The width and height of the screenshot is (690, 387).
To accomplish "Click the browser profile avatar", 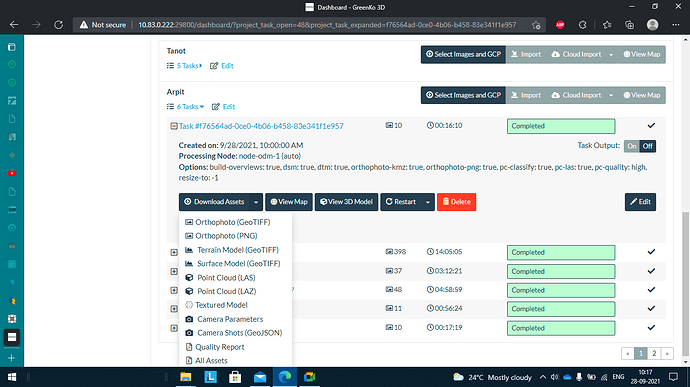I will [x=653, y=25].
